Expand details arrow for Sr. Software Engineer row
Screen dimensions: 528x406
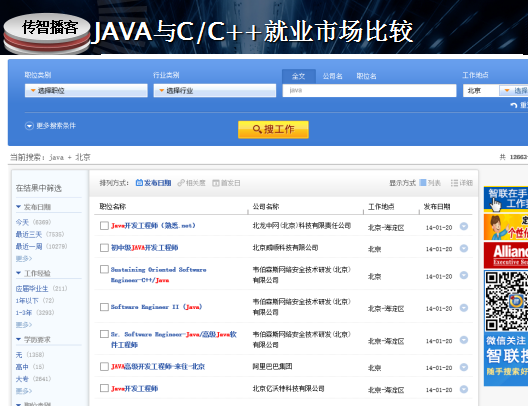(x=464, y=340)
